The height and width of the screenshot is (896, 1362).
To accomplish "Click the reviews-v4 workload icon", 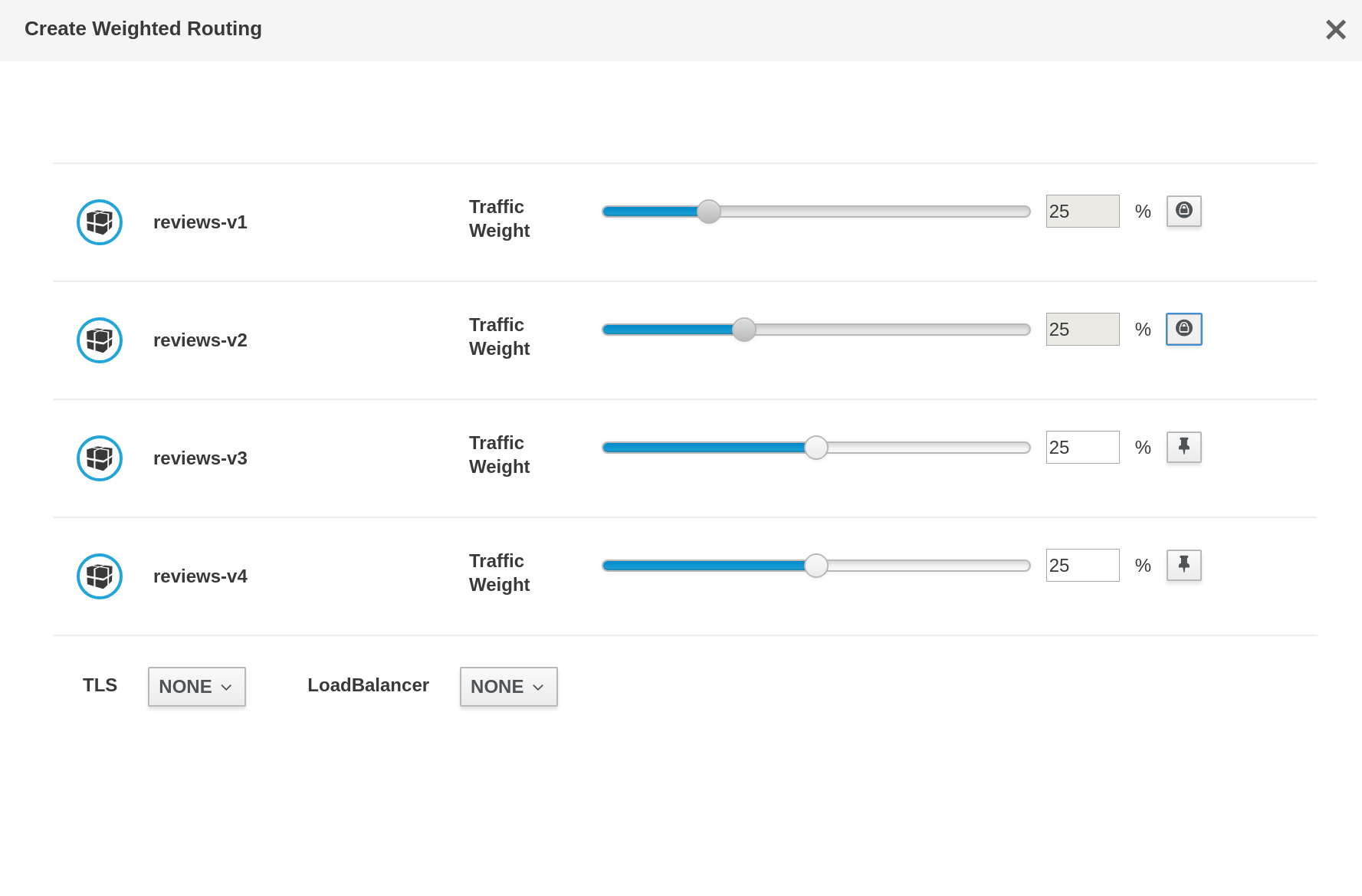I will [x=100, y=576].
